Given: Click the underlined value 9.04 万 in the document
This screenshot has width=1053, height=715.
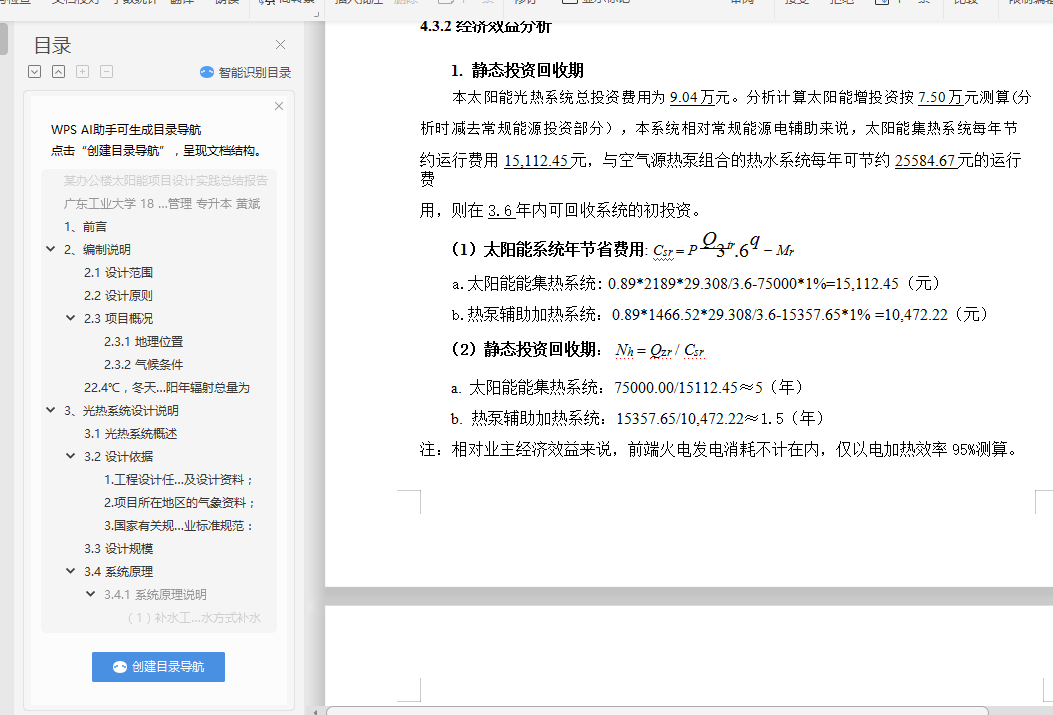Looking at the screenshot, I should pos(692,97).
